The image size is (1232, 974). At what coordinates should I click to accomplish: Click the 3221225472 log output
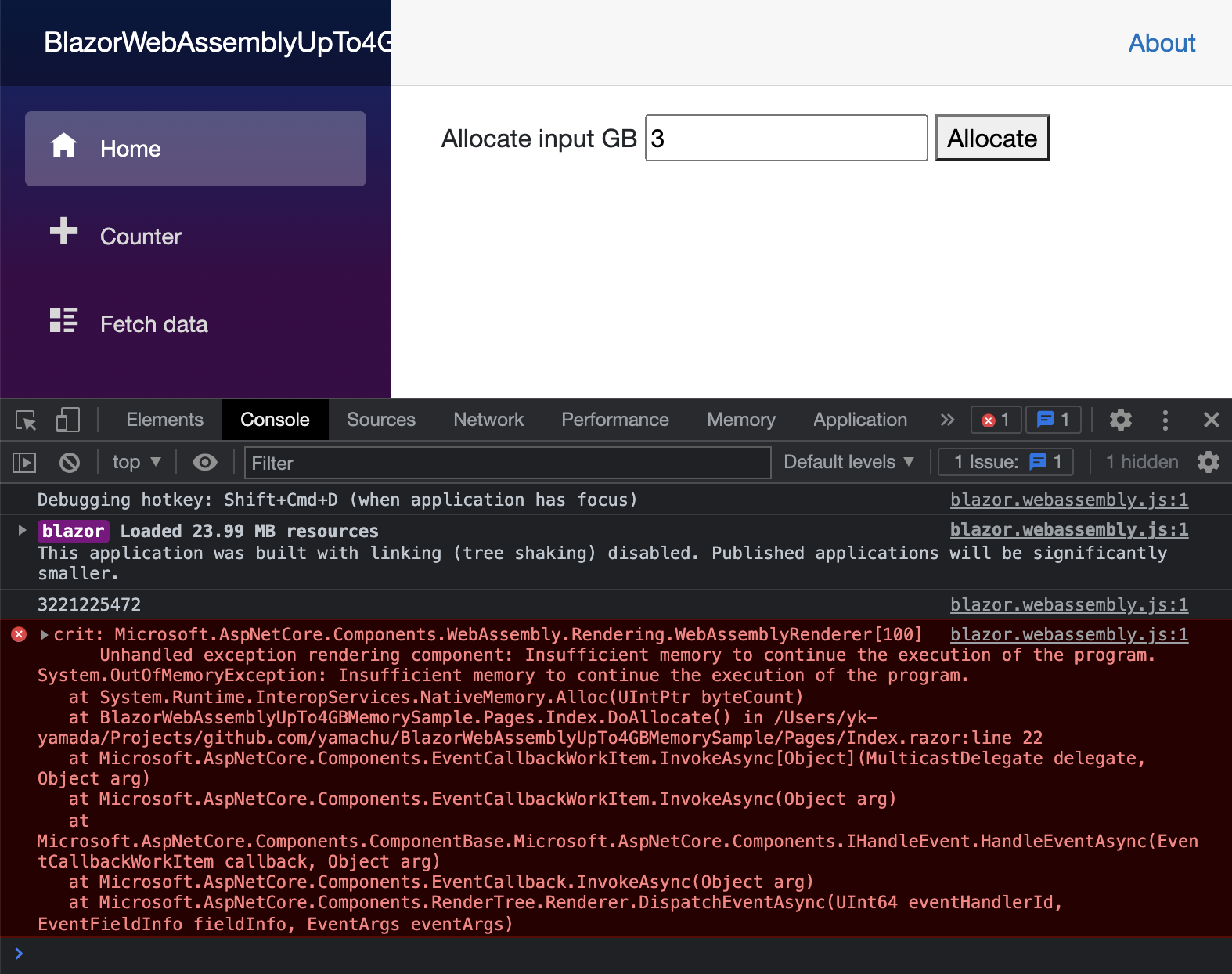click(x=89, y=604)
